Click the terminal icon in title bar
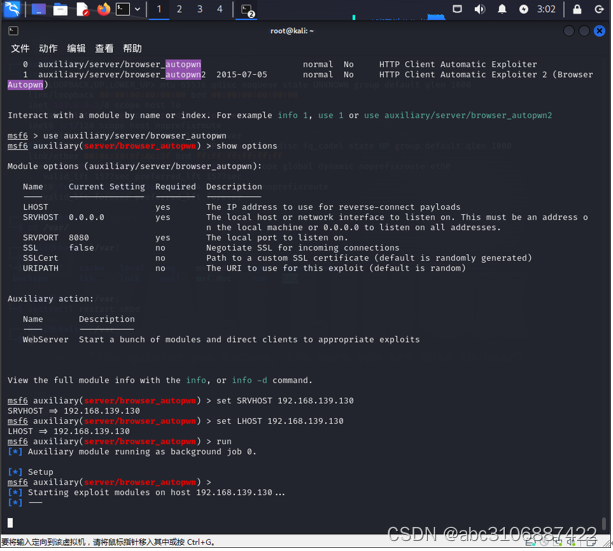The height and width of the screenshot is (551, 613). click(x=13, y=31)
